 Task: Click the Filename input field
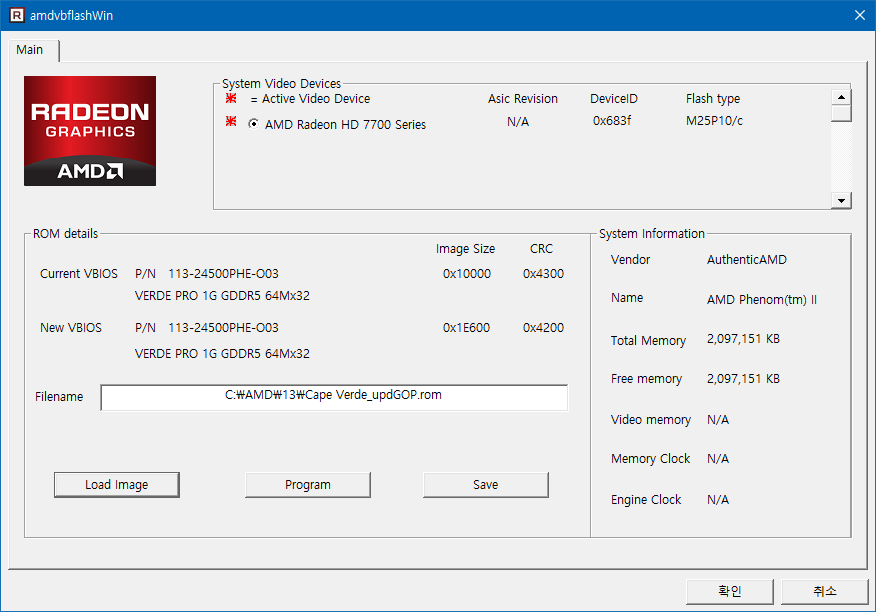(334, 397)
